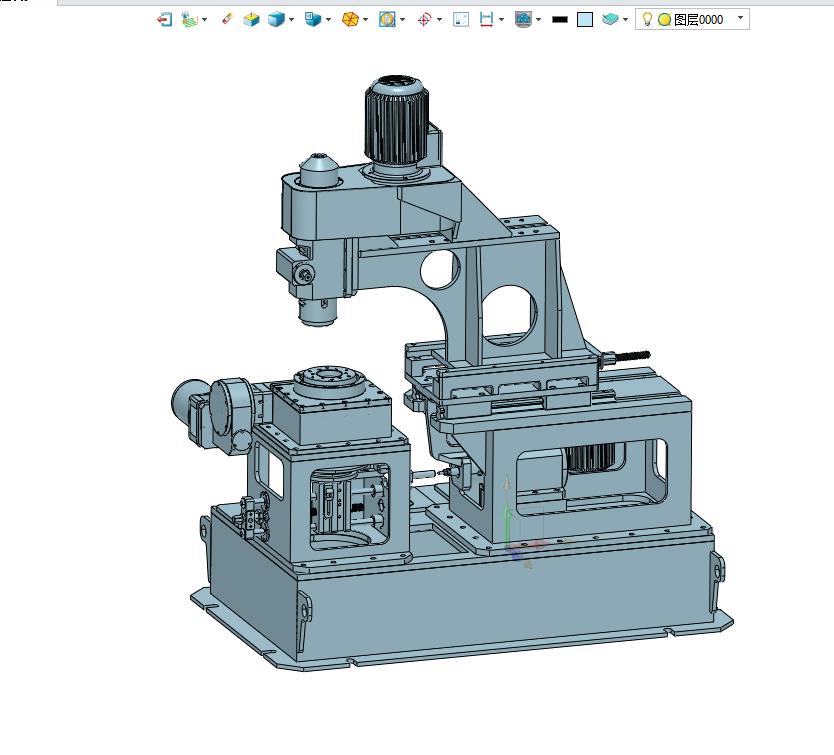
Task: Open the teal surface icon dropdown arrow
Action: coord(626,20)
